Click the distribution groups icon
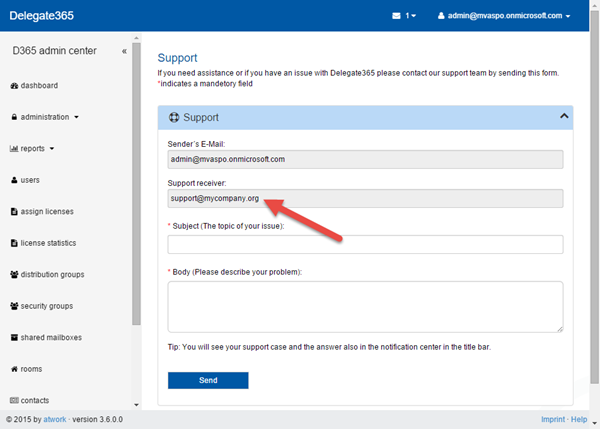Screen dimensions: 600x429 (x=13, y=275)
